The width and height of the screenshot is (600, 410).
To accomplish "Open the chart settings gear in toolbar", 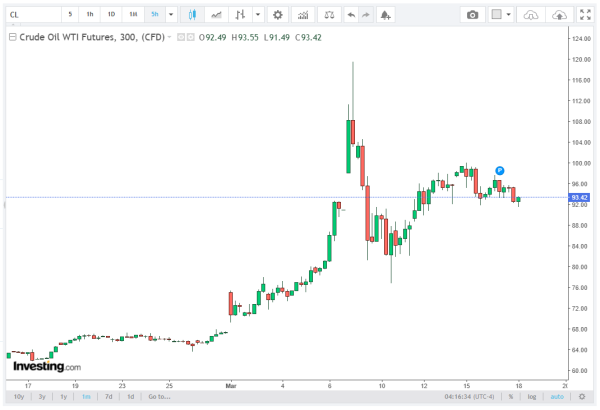I will [277, 15].
